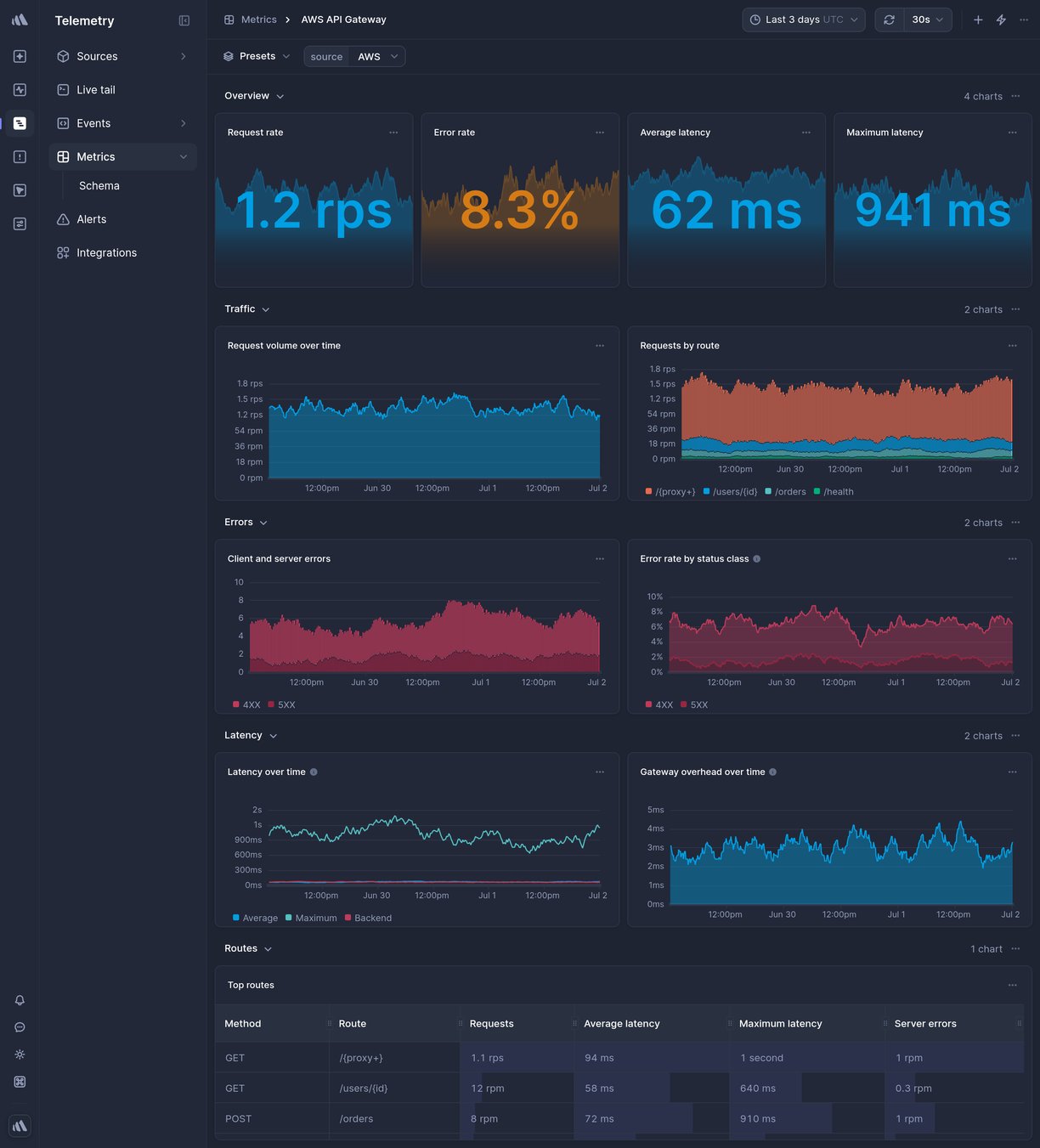Open the Presets dropdown
The width and height of the screenshot is (1040, 1148).
(x=257, y=56)
